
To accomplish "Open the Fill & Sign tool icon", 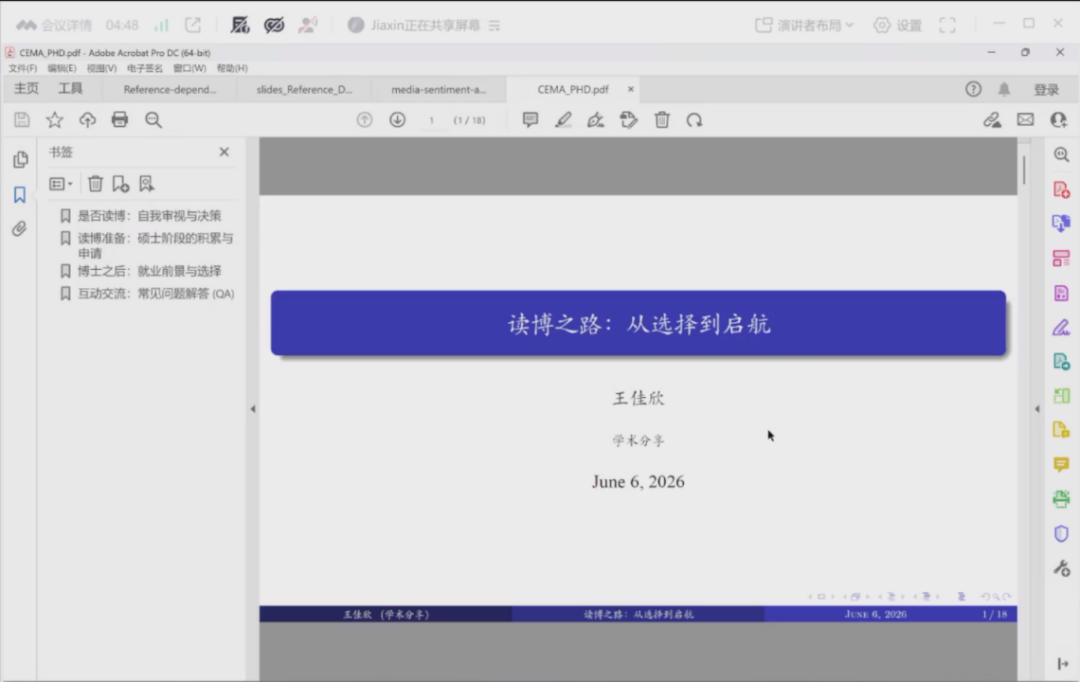I will tap(1061, 327).
